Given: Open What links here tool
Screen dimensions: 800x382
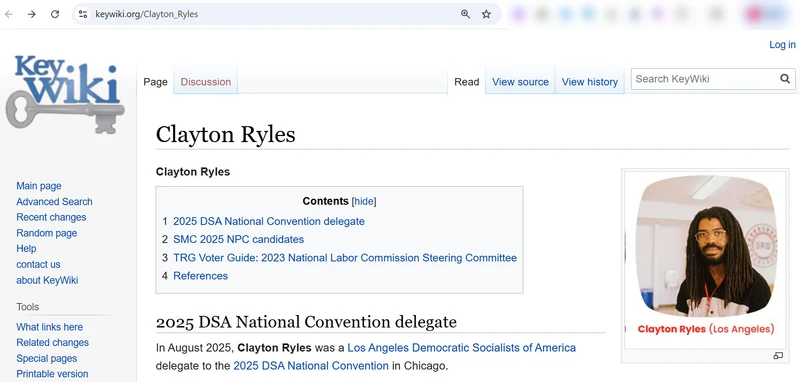Looking at the screenshot, I should click(49, 327).
